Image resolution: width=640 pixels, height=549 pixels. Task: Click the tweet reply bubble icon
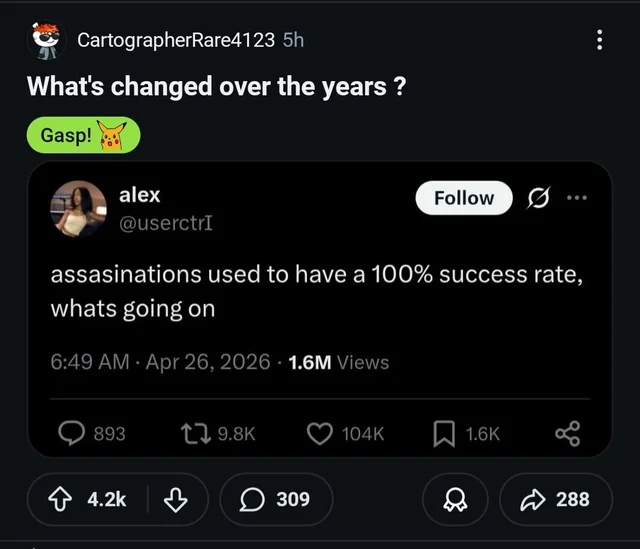[x=72, y=432]
